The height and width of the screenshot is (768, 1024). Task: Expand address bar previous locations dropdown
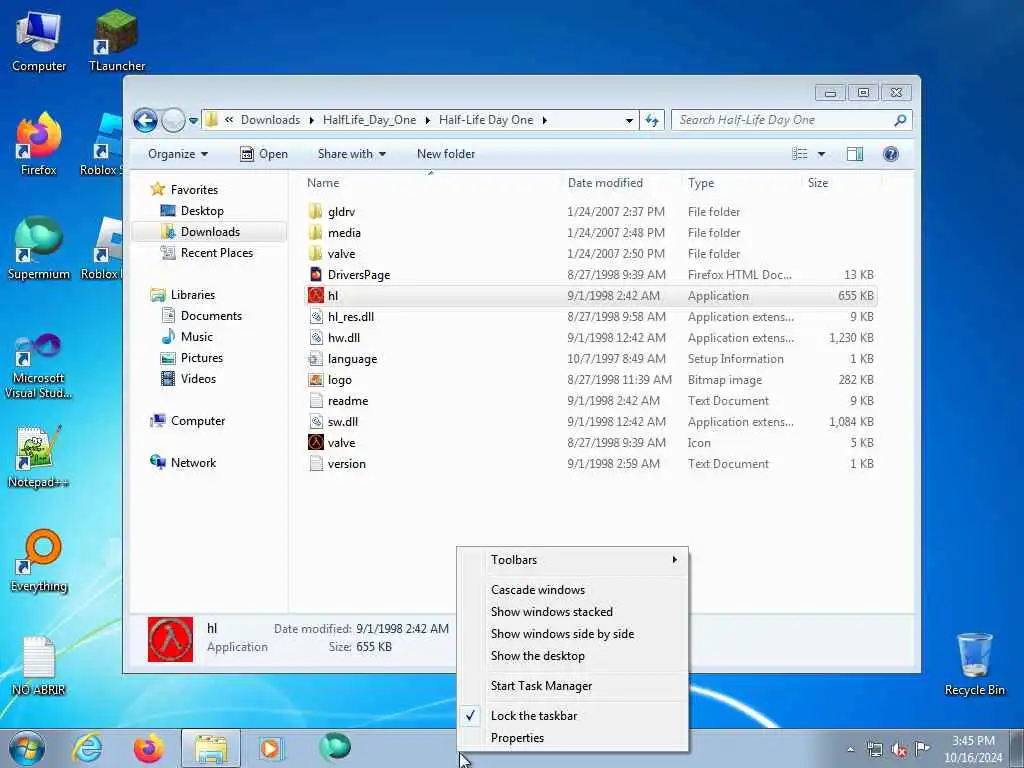(629, 121)
